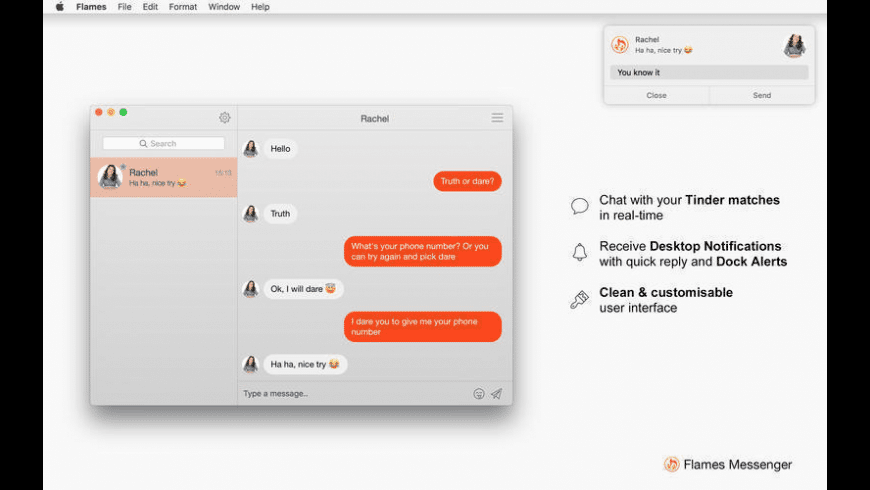
Task: Click the 'You know it' reply field
Action: tap(709, 73)
